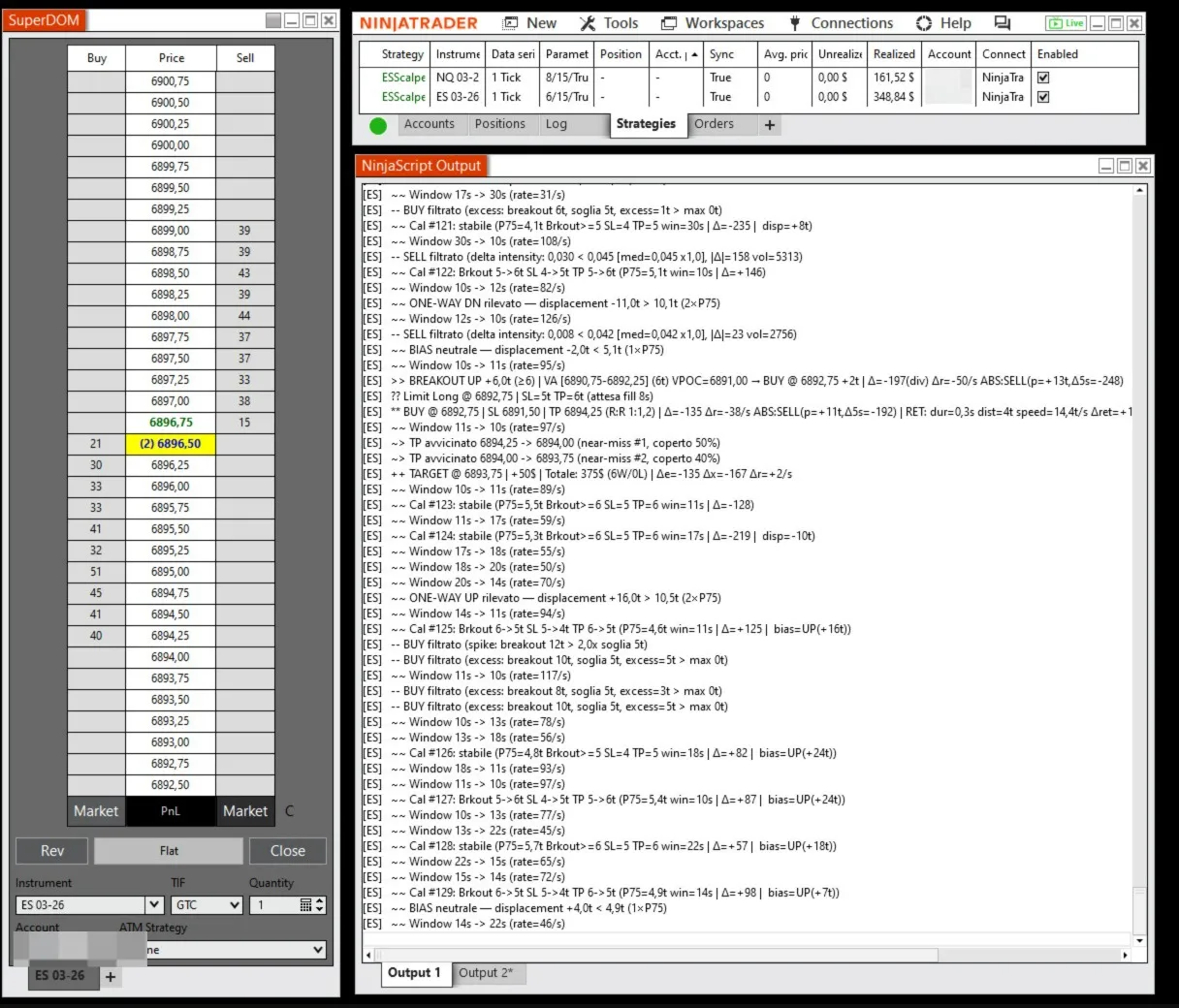Disable the NQ 03-2 strategy checkbox

tap(1043, 78)
